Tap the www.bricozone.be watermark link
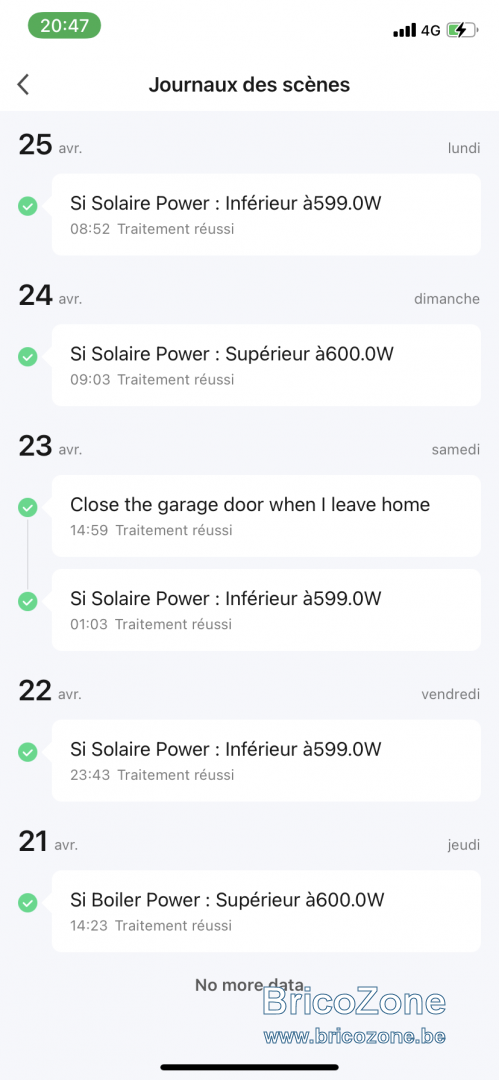Screen dimensions: 499x1080 (354, 1036)
